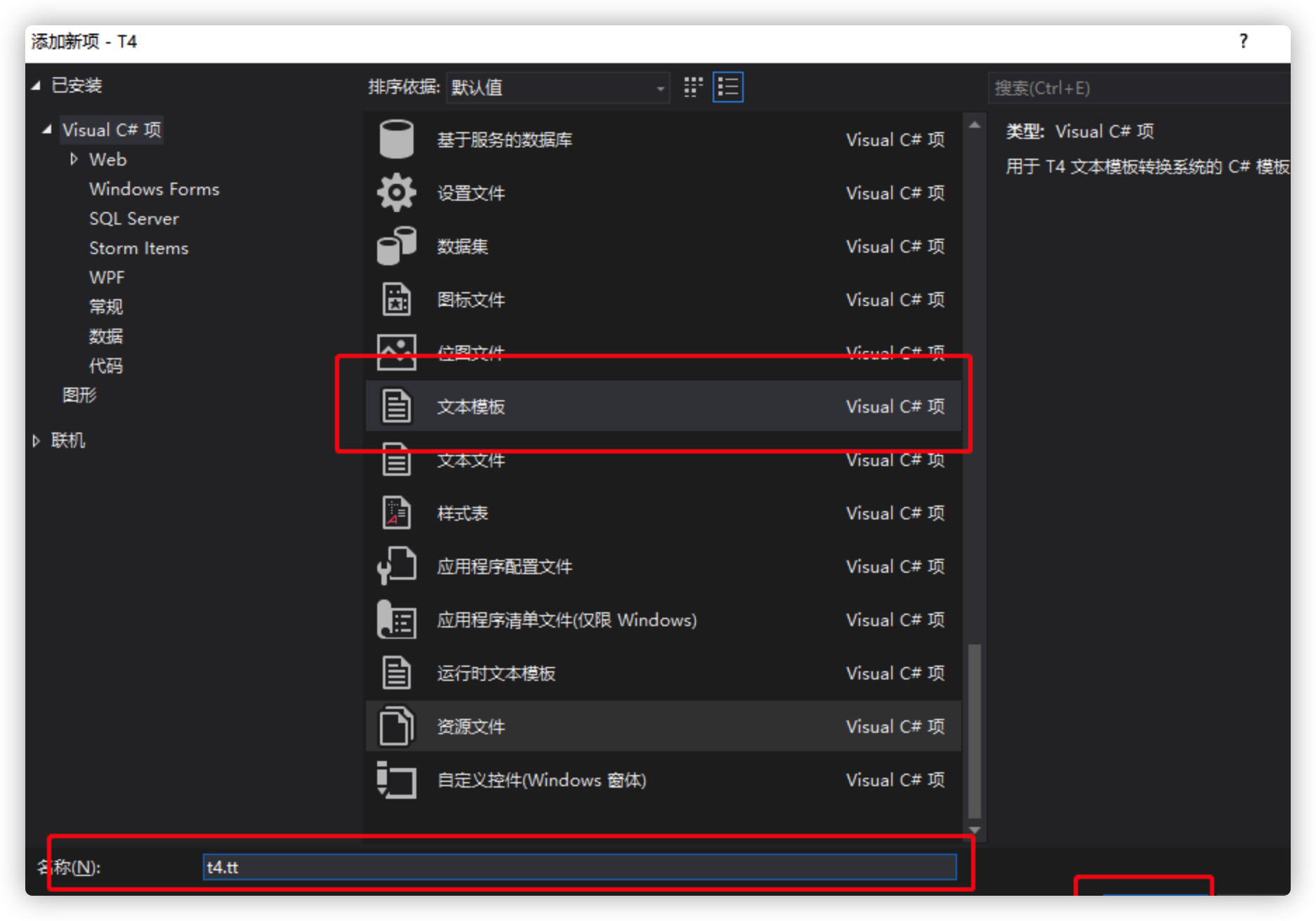Choose the 文本模板 (Text Template) item

tap(471, 406)
